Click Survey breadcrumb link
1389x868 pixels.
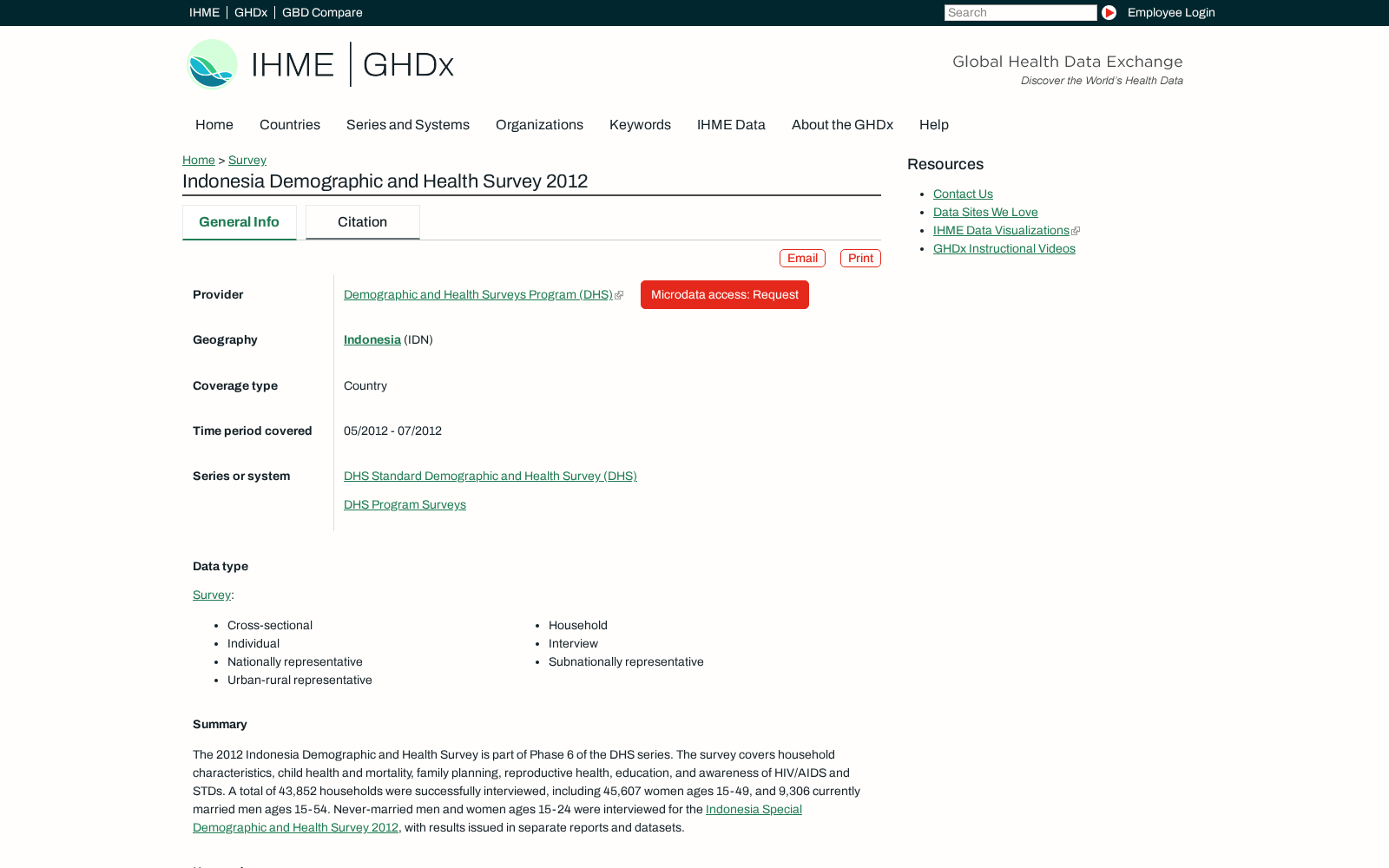pyautogui.click(x=247, y=160)
